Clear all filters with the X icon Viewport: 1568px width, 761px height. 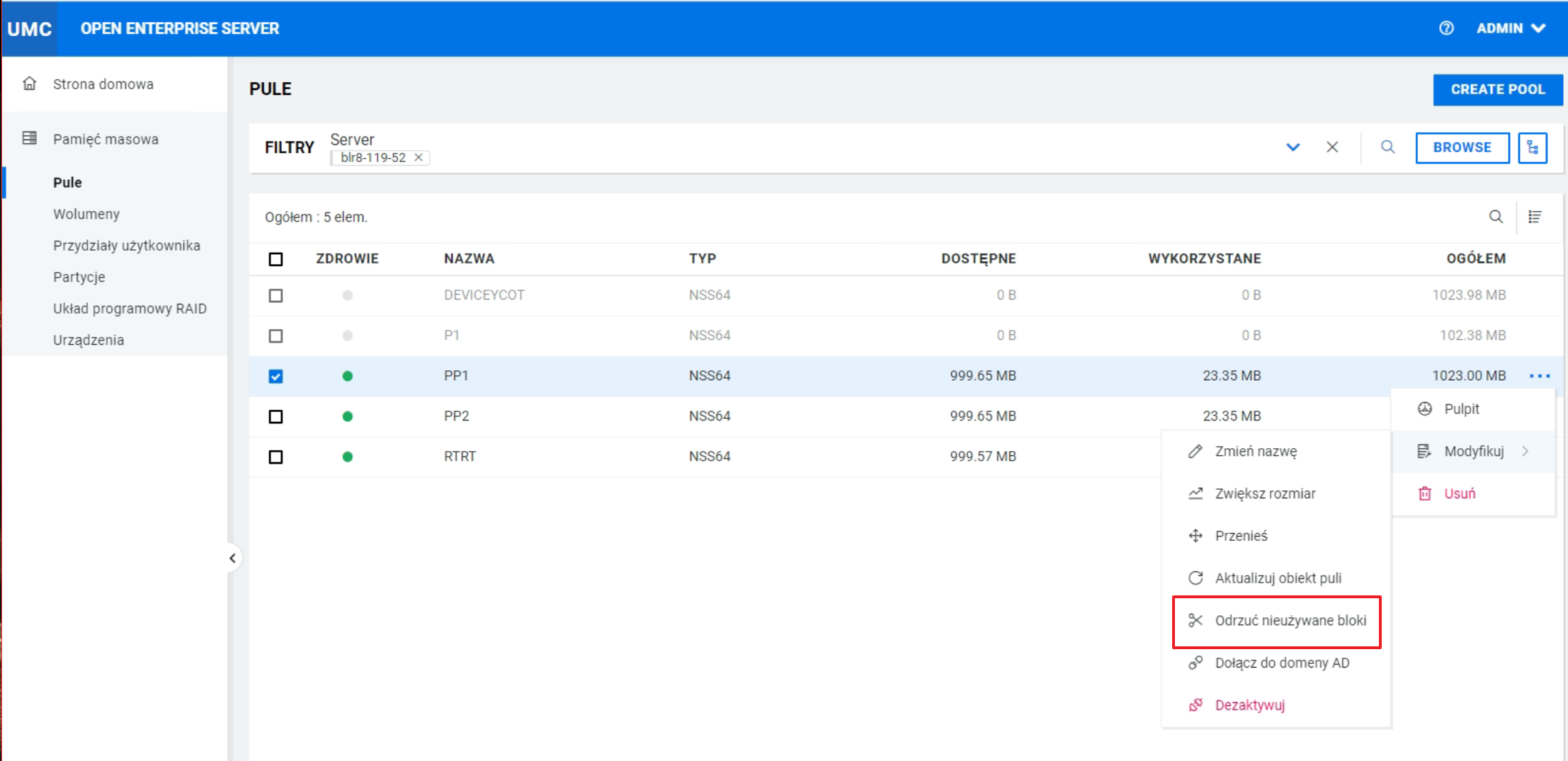(1332, 147)
